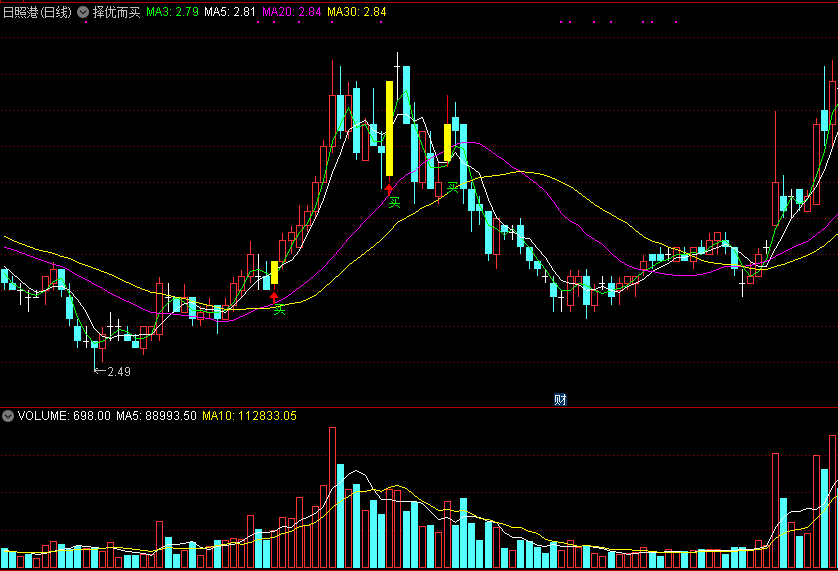Click the VOLUME: 698.00 label

click(x=64, y=416)
